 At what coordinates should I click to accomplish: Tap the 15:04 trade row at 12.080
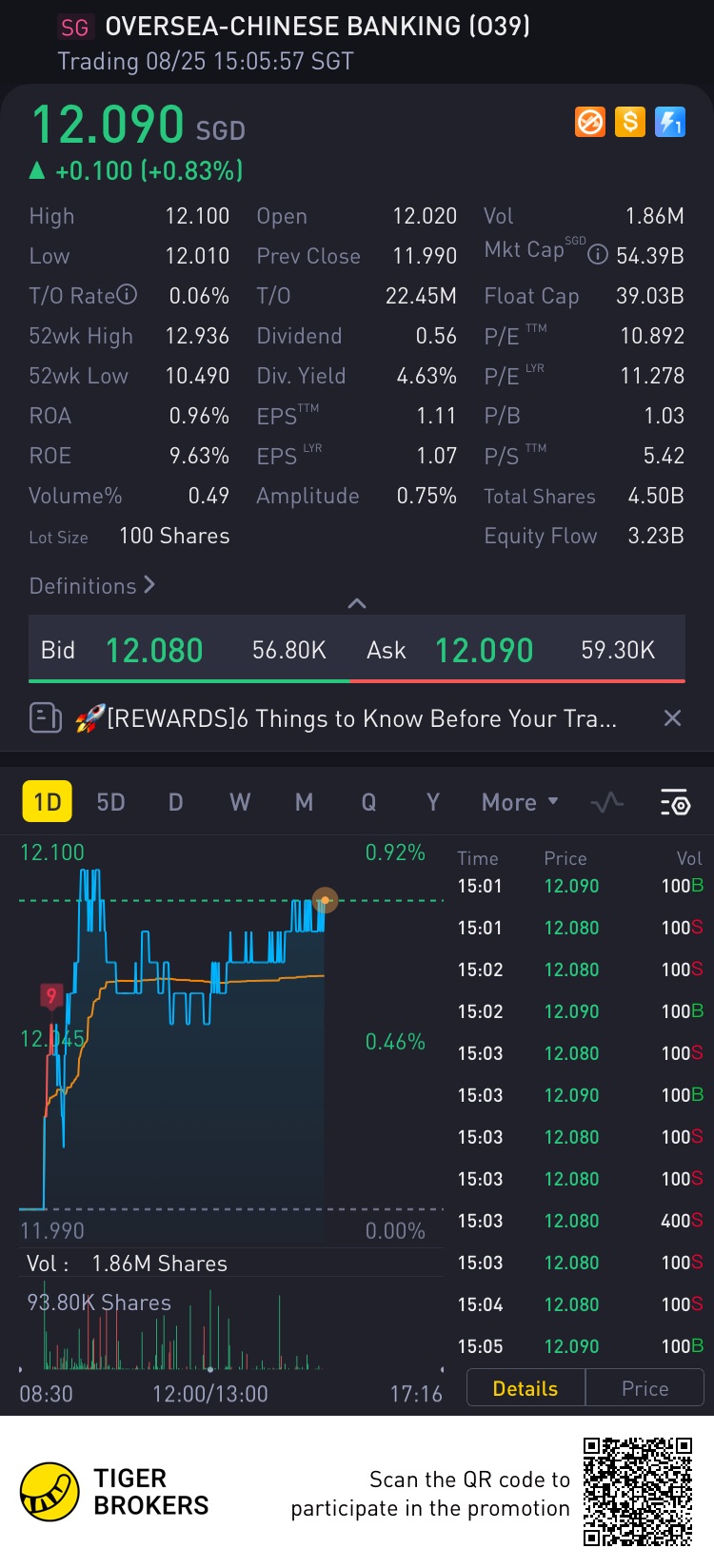(581, 1304)
